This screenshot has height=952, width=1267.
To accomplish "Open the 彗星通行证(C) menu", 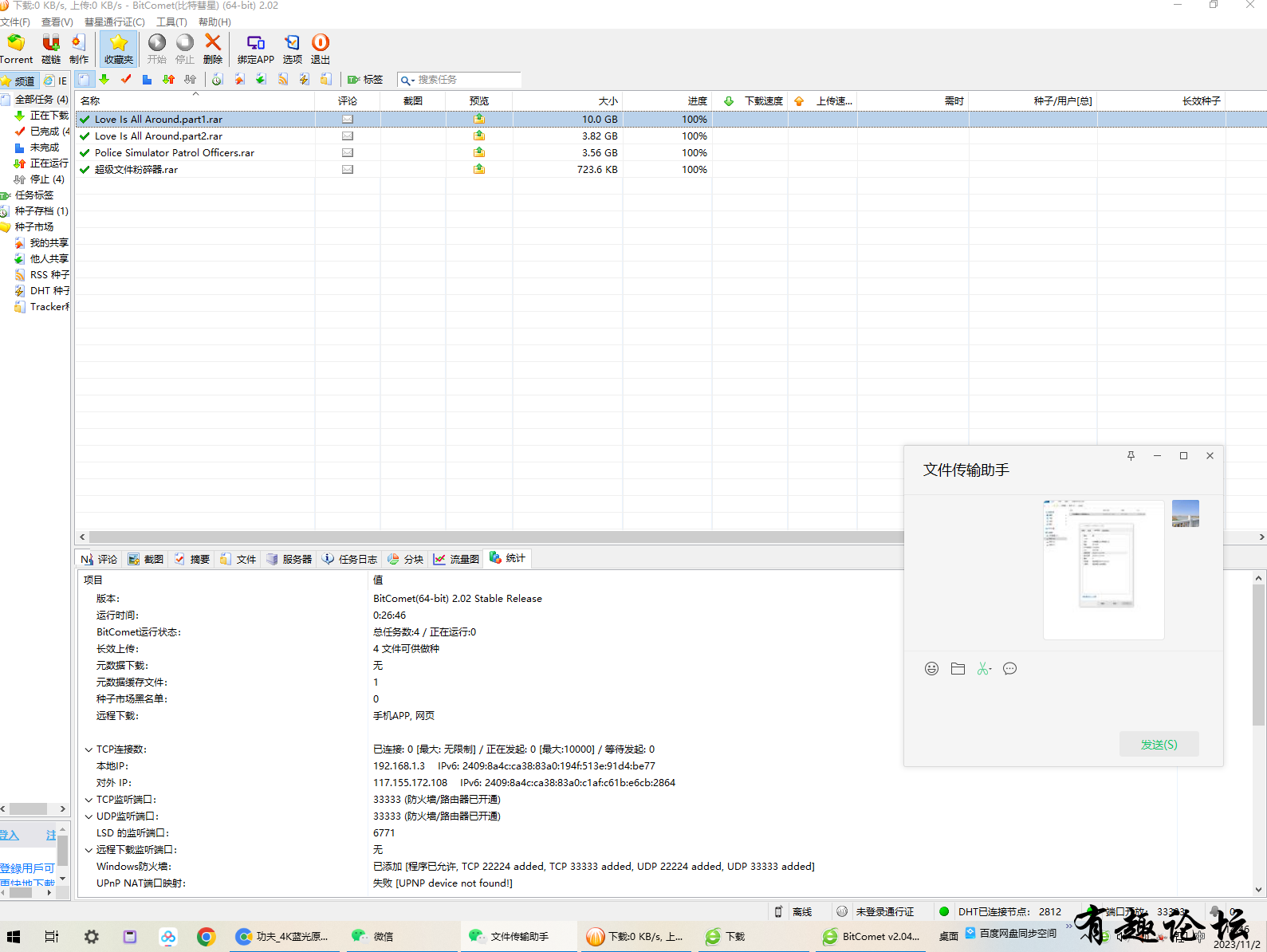I will [115, 22].
